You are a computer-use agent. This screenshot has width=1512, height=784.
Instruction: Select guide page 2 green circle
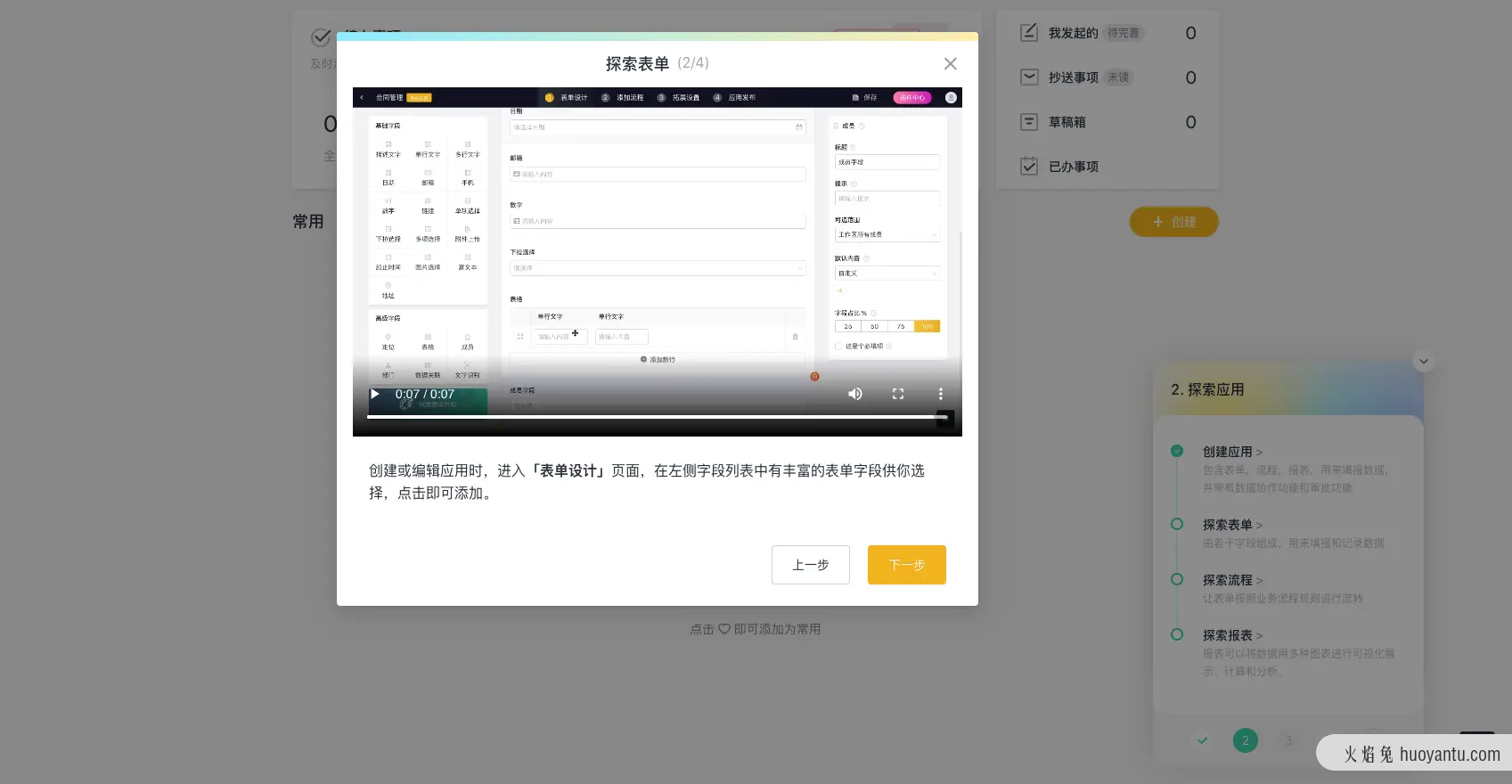[1246, 740]
